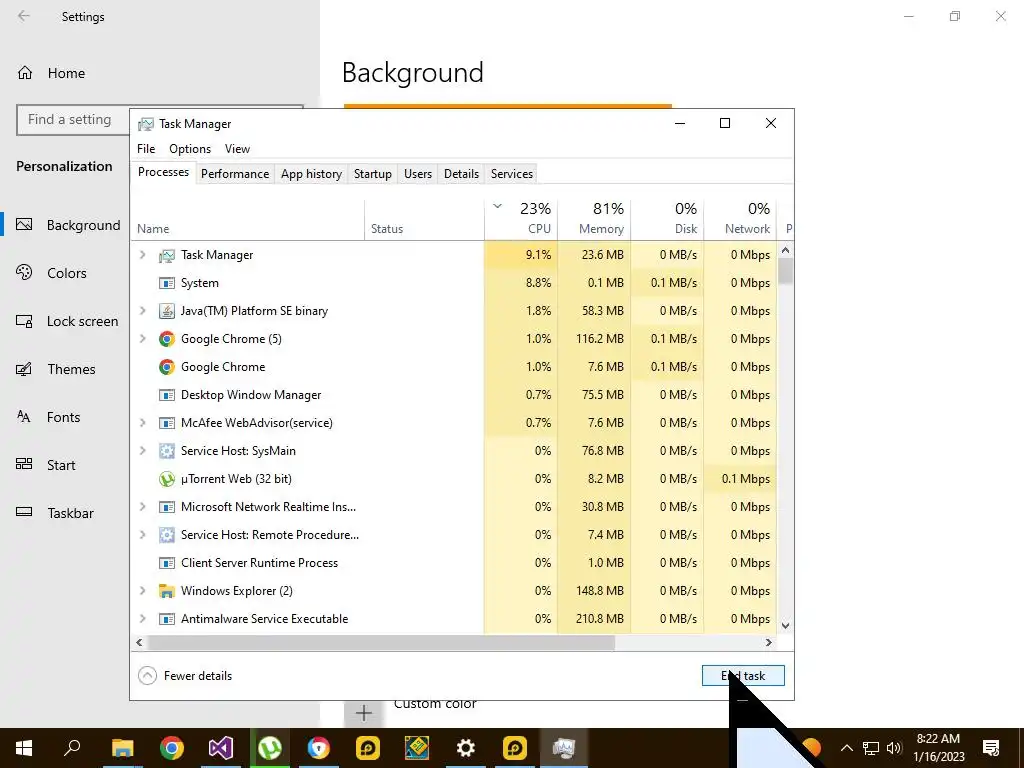Viewport: 1024px width, 768px height.
Task: Expand Service Host: SysMain row
Action: tap(142, 451)
